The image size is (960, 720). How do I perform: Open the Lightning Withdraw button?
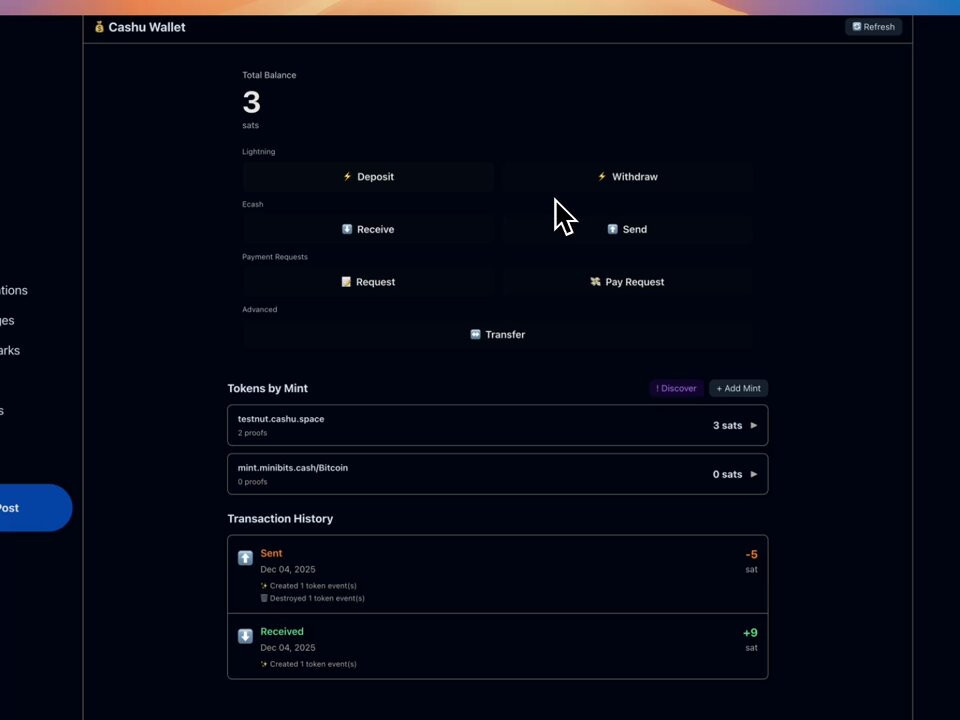coord(628,177)
